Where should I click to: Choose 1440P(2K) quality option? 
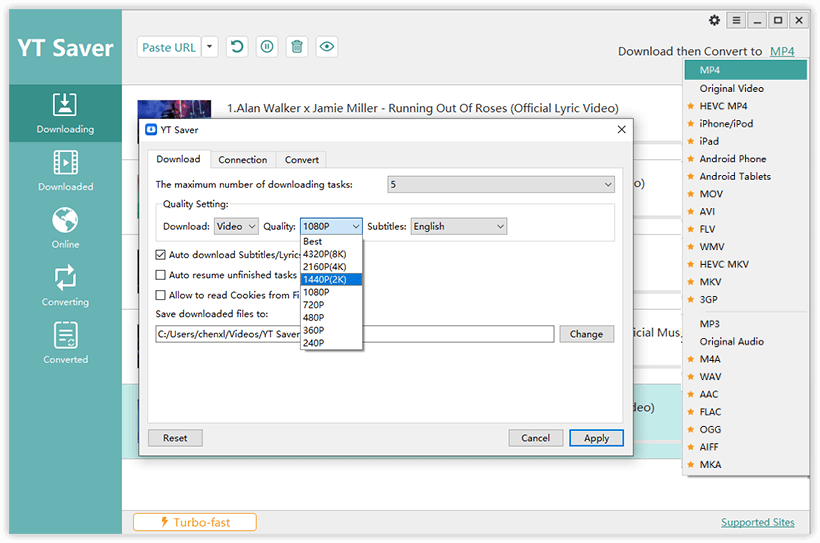pos(331,279)
